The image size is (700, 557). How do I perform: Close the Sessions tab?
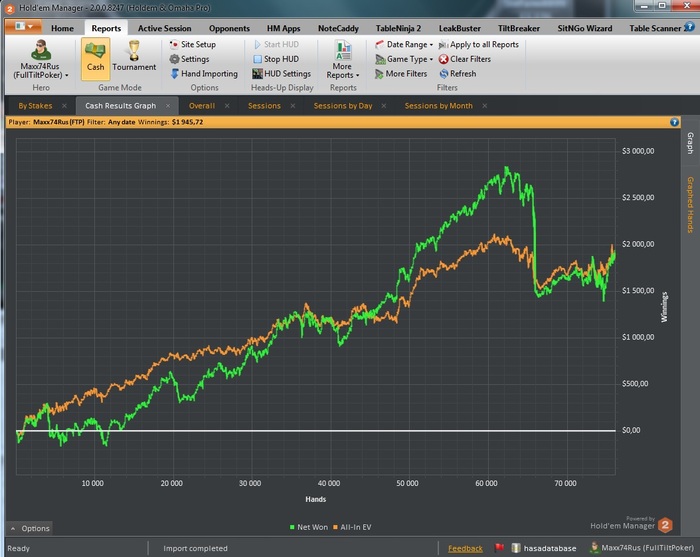click(x=293, y=106)
